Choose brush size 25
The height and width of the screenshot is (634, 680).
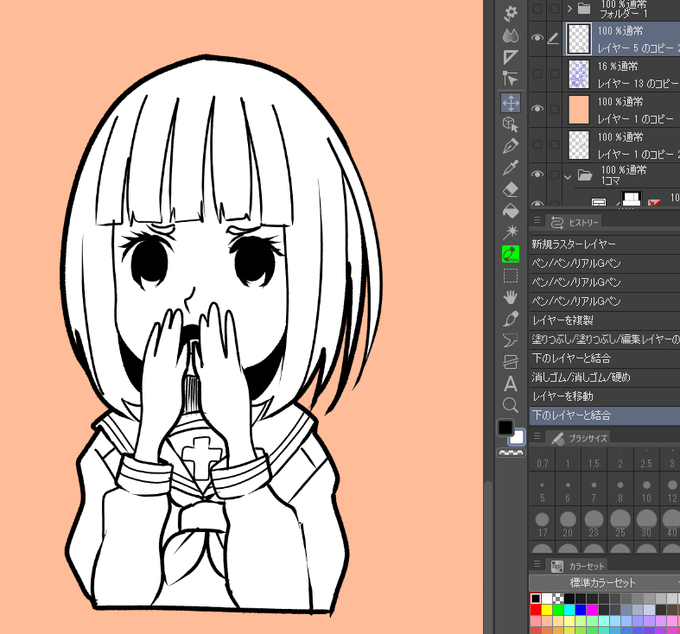click(x=620, y=524)
